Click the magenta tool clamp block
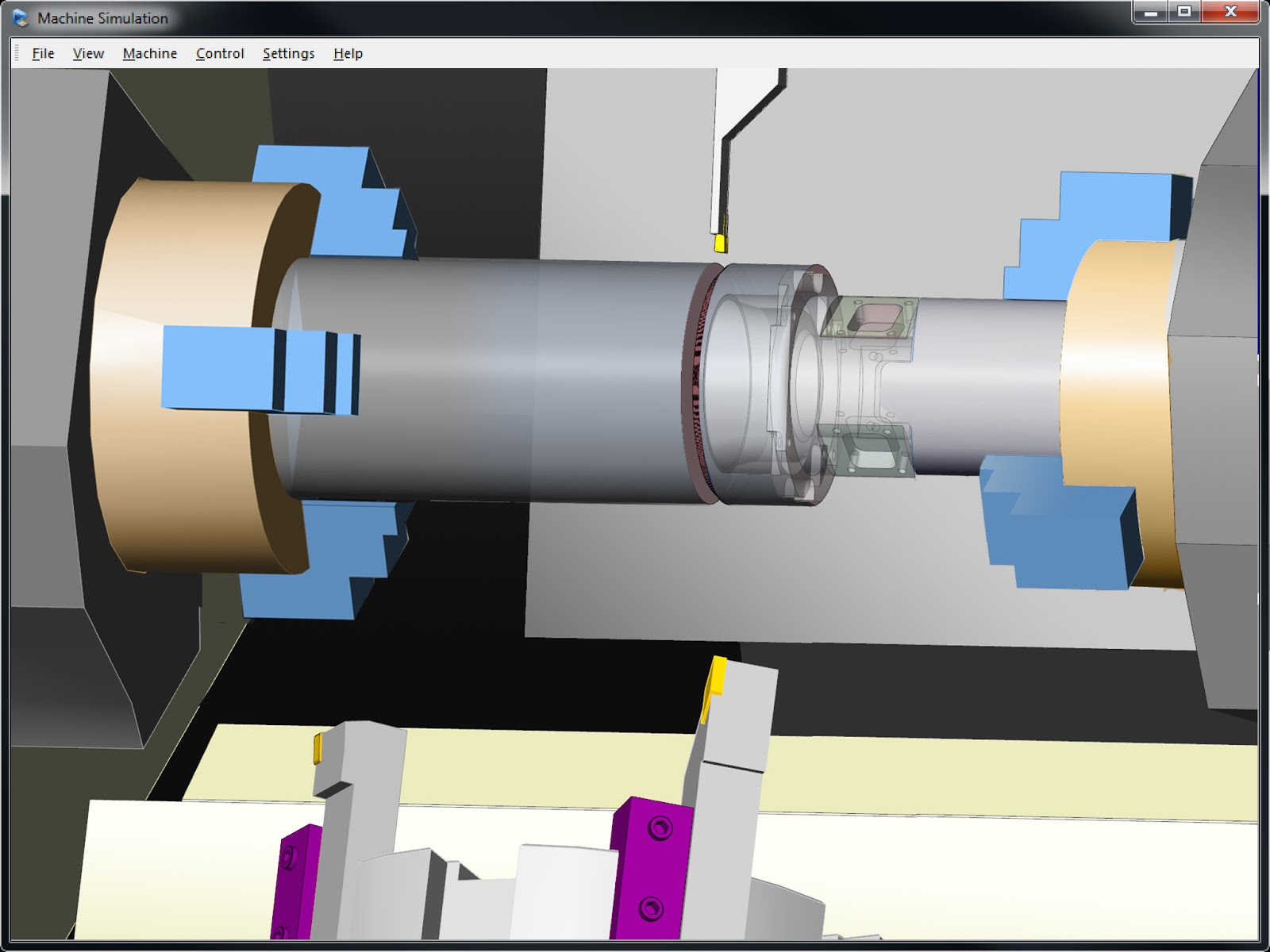Viewport: 1270px width, 952px height. [652, 857]
